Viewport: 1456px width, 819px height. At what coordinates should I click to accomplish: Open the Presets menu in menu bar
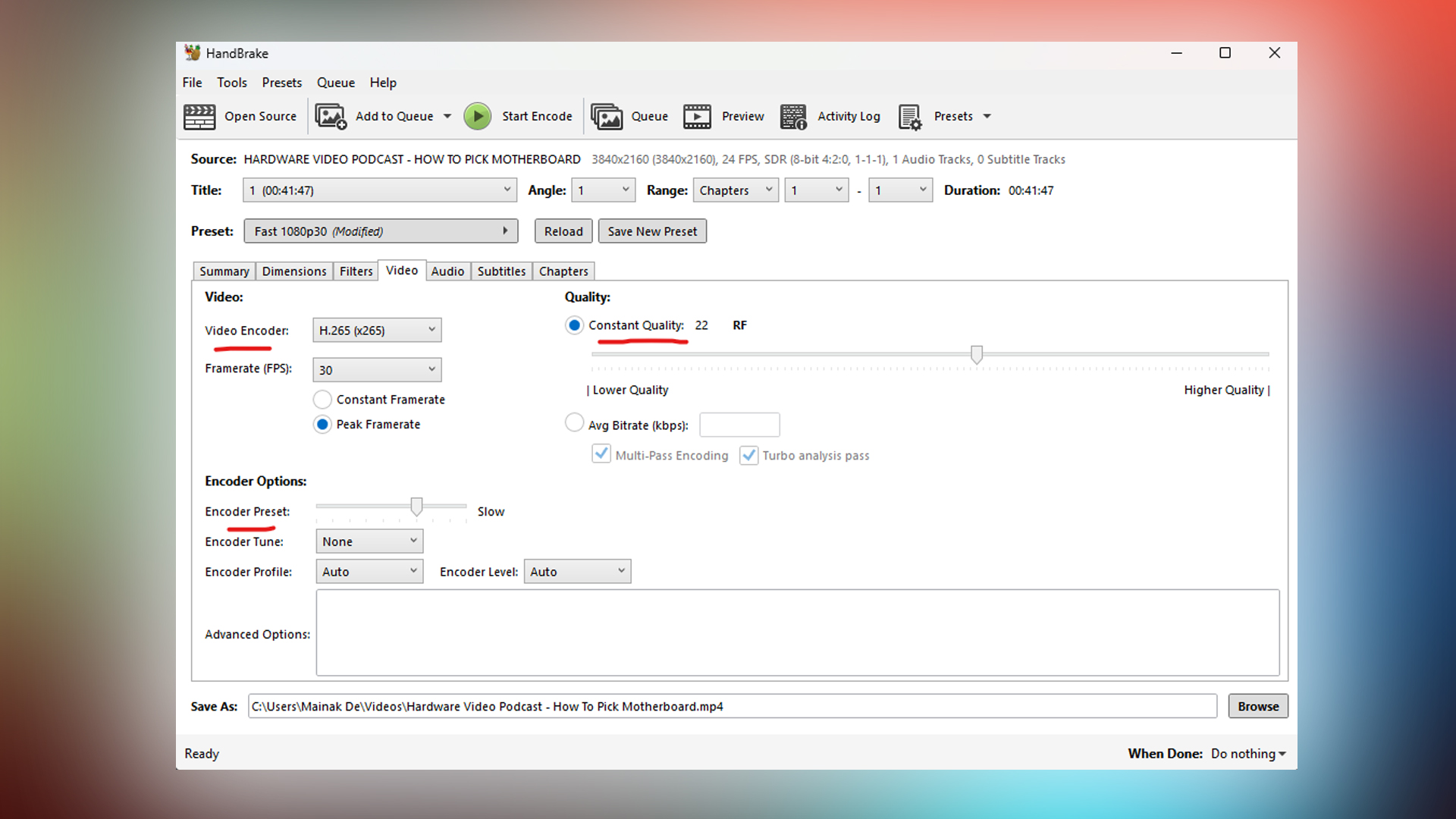coord(282,83)
